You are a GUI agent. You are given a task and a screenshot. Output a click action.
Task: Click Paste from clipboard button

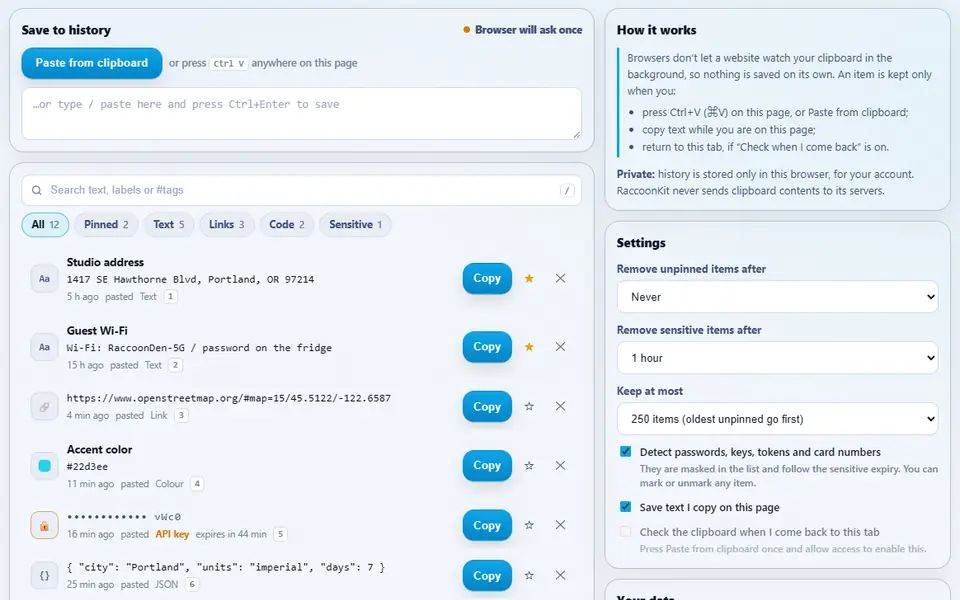[x=92, y=63]
